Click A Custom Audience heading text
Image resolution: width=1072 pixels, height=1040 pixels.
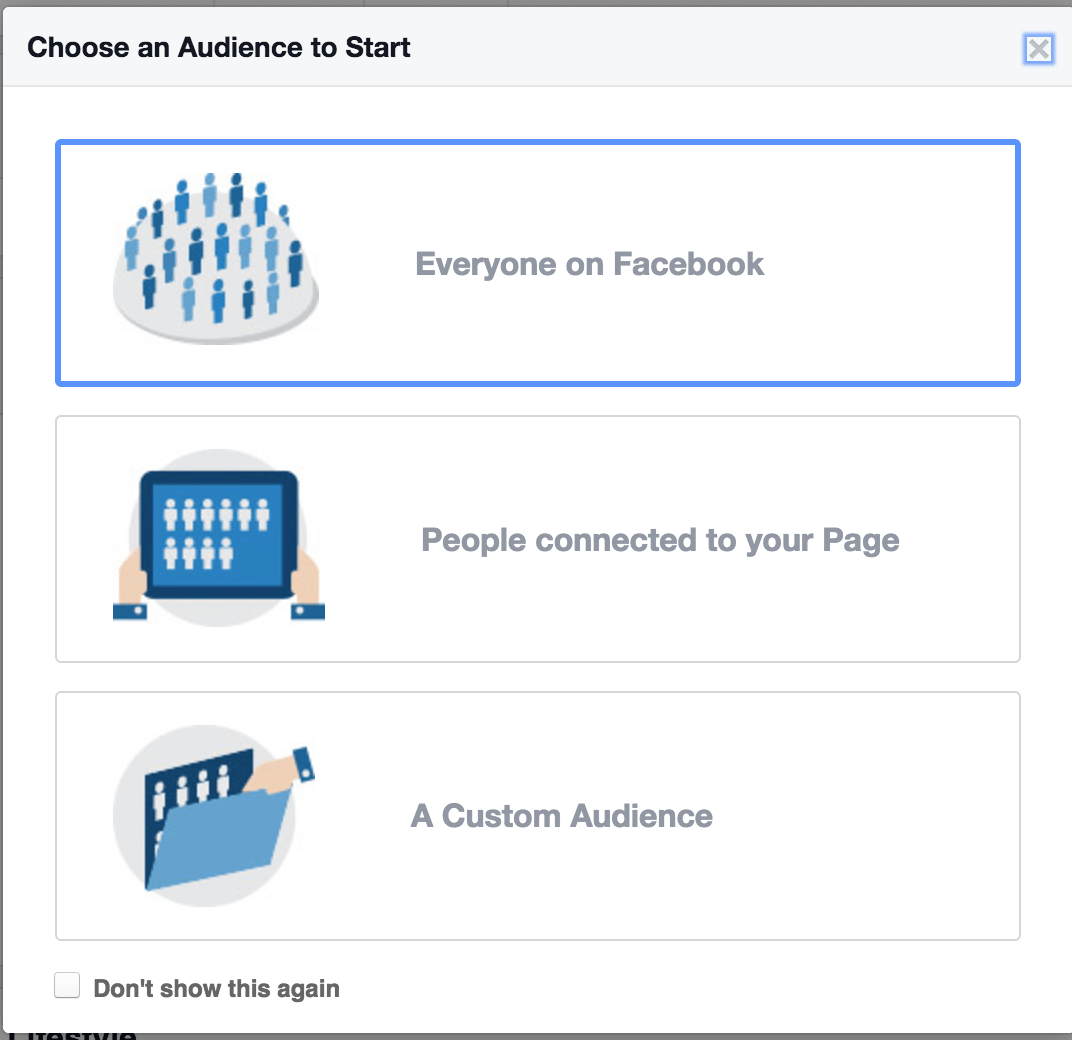(x=562, y=816)
